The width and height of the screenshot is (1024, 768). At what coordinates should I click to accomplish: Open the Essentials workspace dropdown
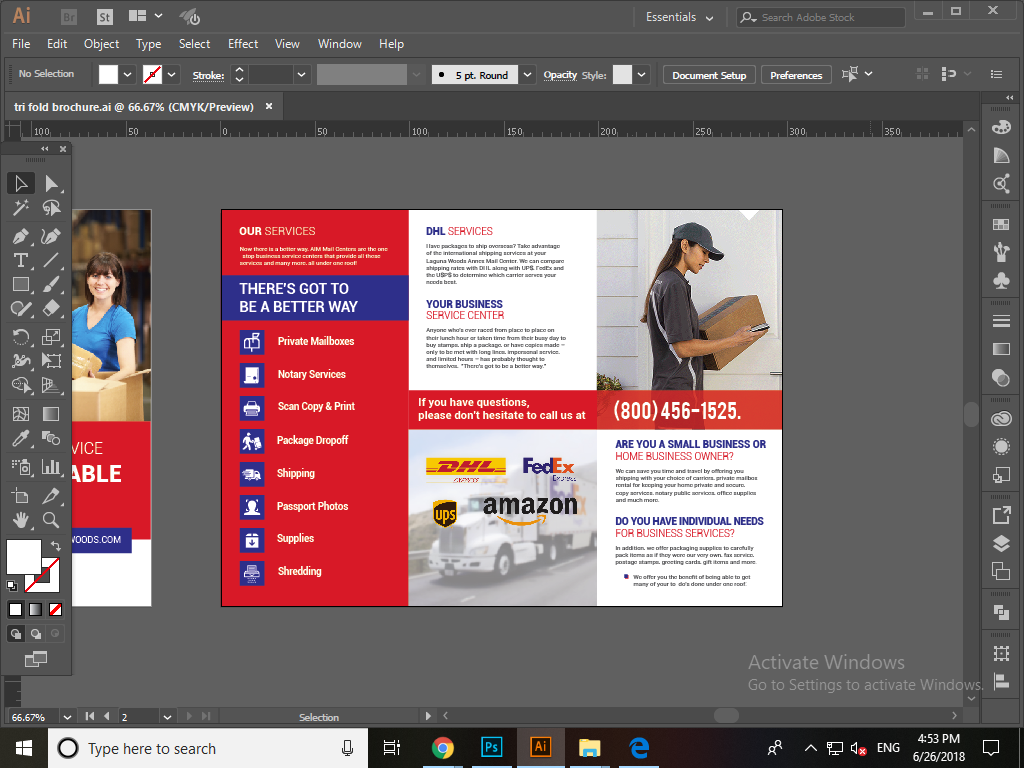[x=678, y=17]
